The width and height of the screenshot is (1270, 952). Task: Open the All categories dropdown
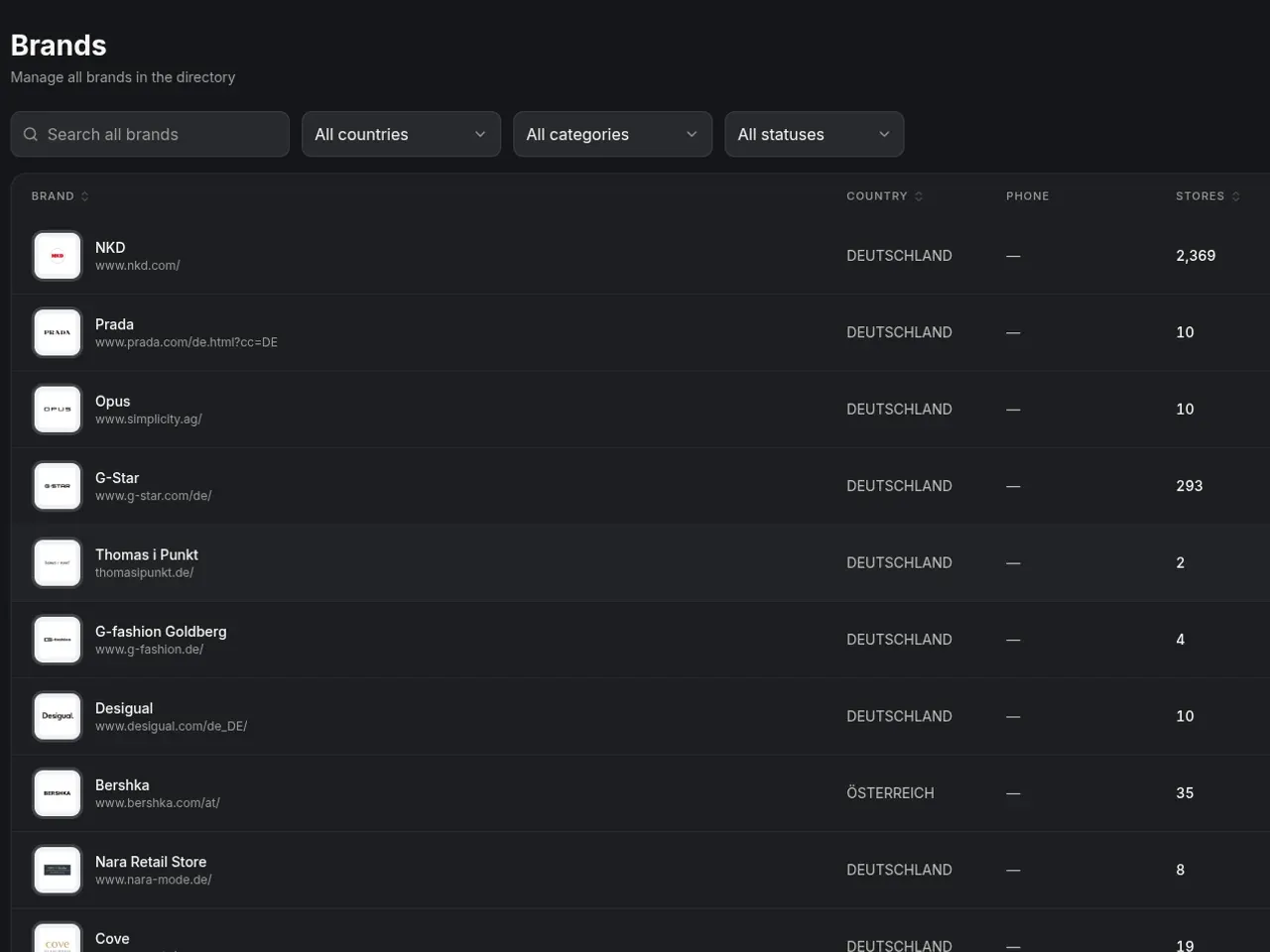pos(612,134)
